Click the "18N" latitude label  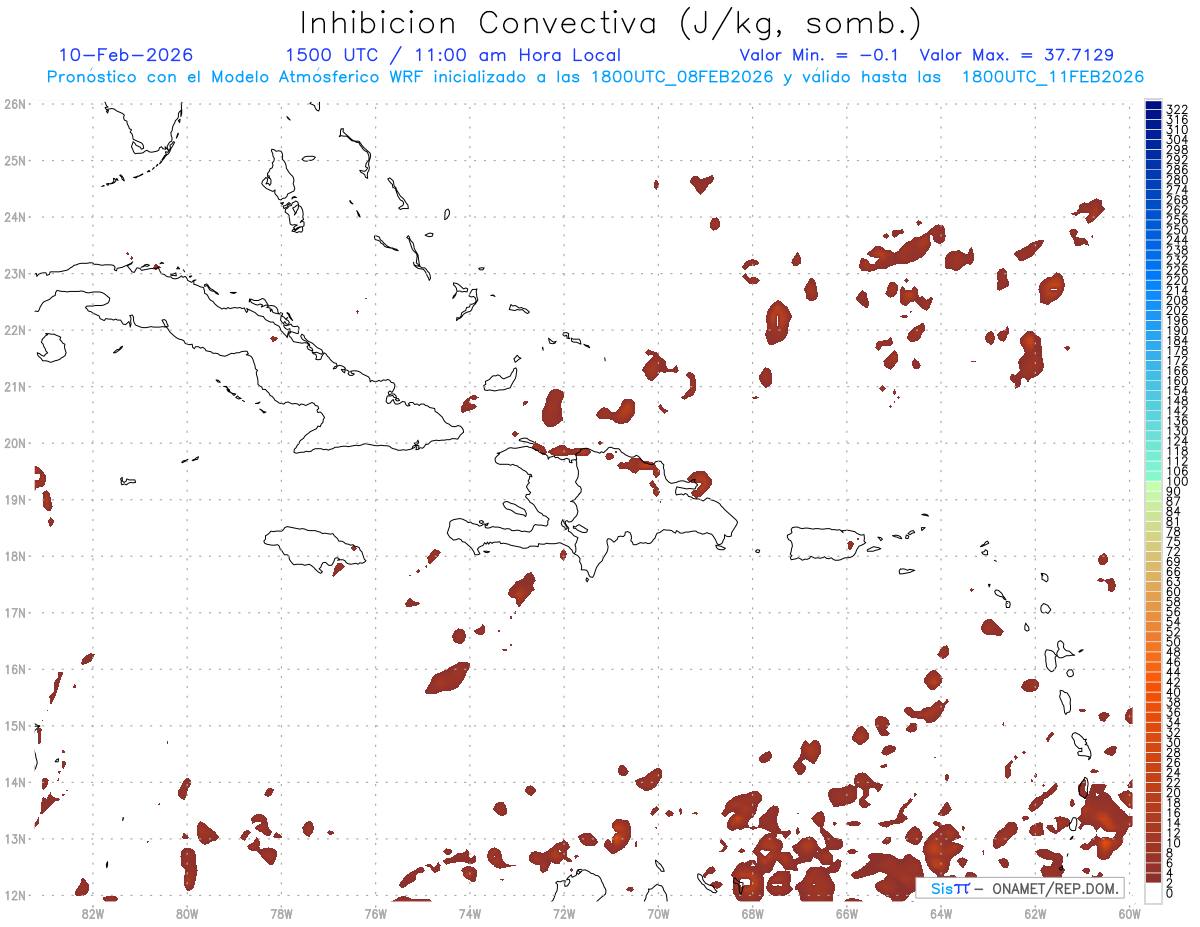(x=15, y=556)
